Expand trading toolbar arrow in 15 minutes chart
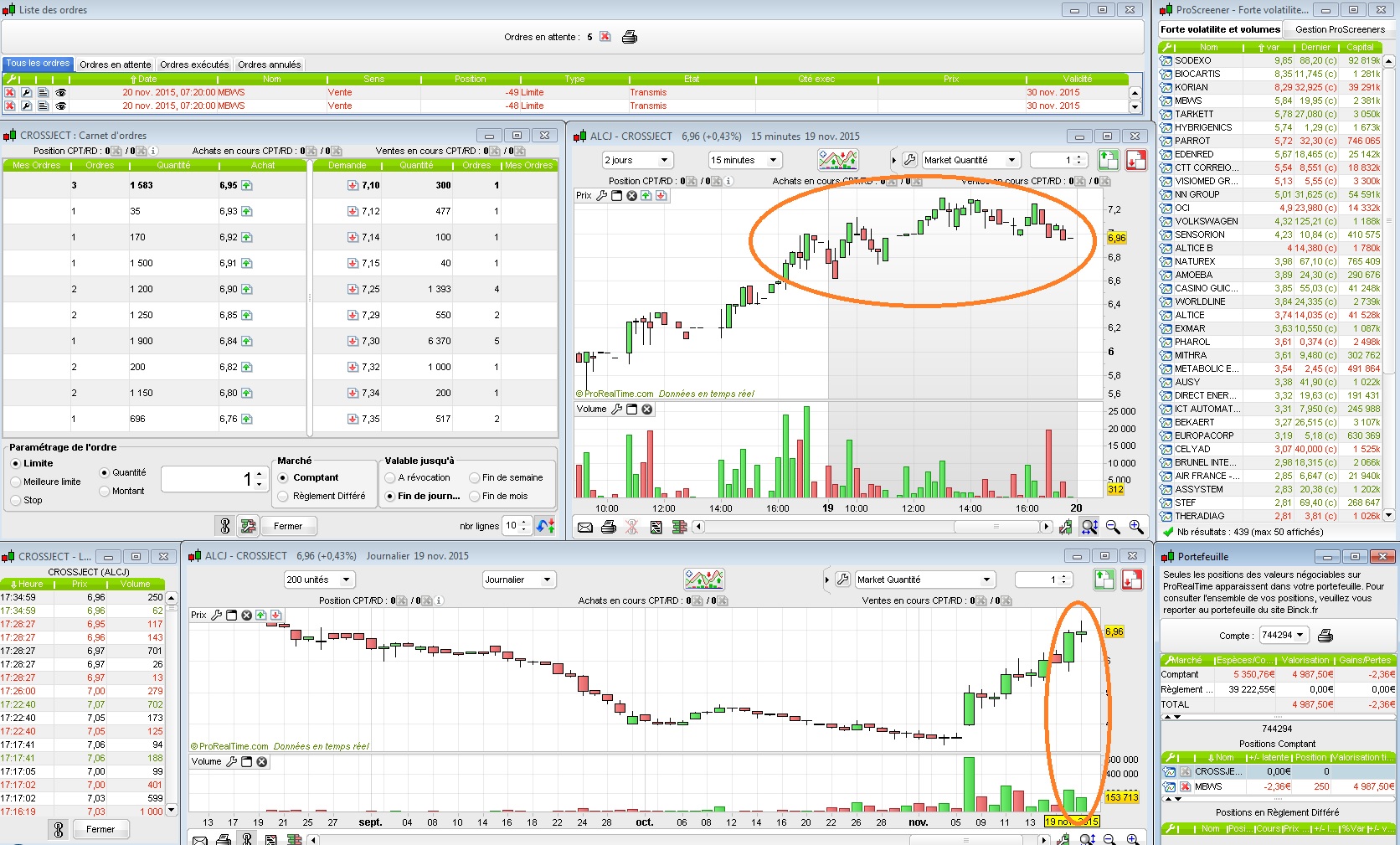Image resolution: width=1400 pixels, height=845 pixels. tap(893, 160)
